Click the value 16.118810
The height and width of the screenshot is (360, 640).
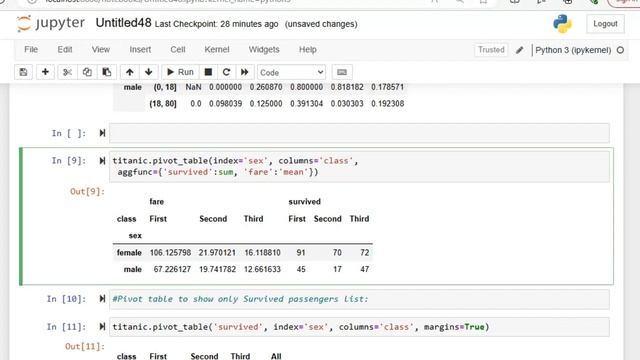point(262,253)
